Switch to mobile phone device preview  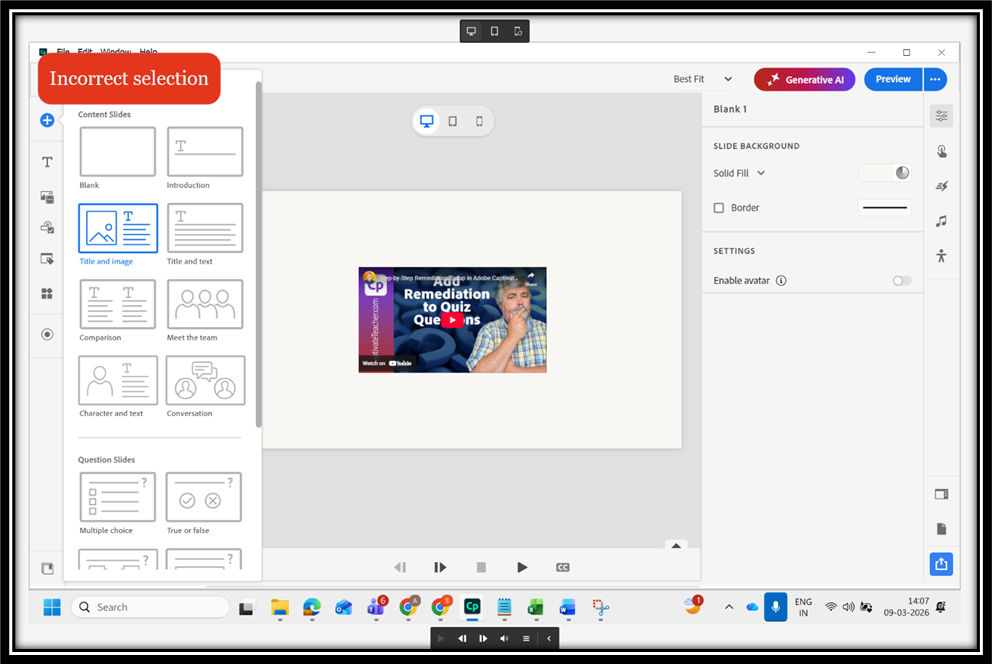(x=479, y=121)
